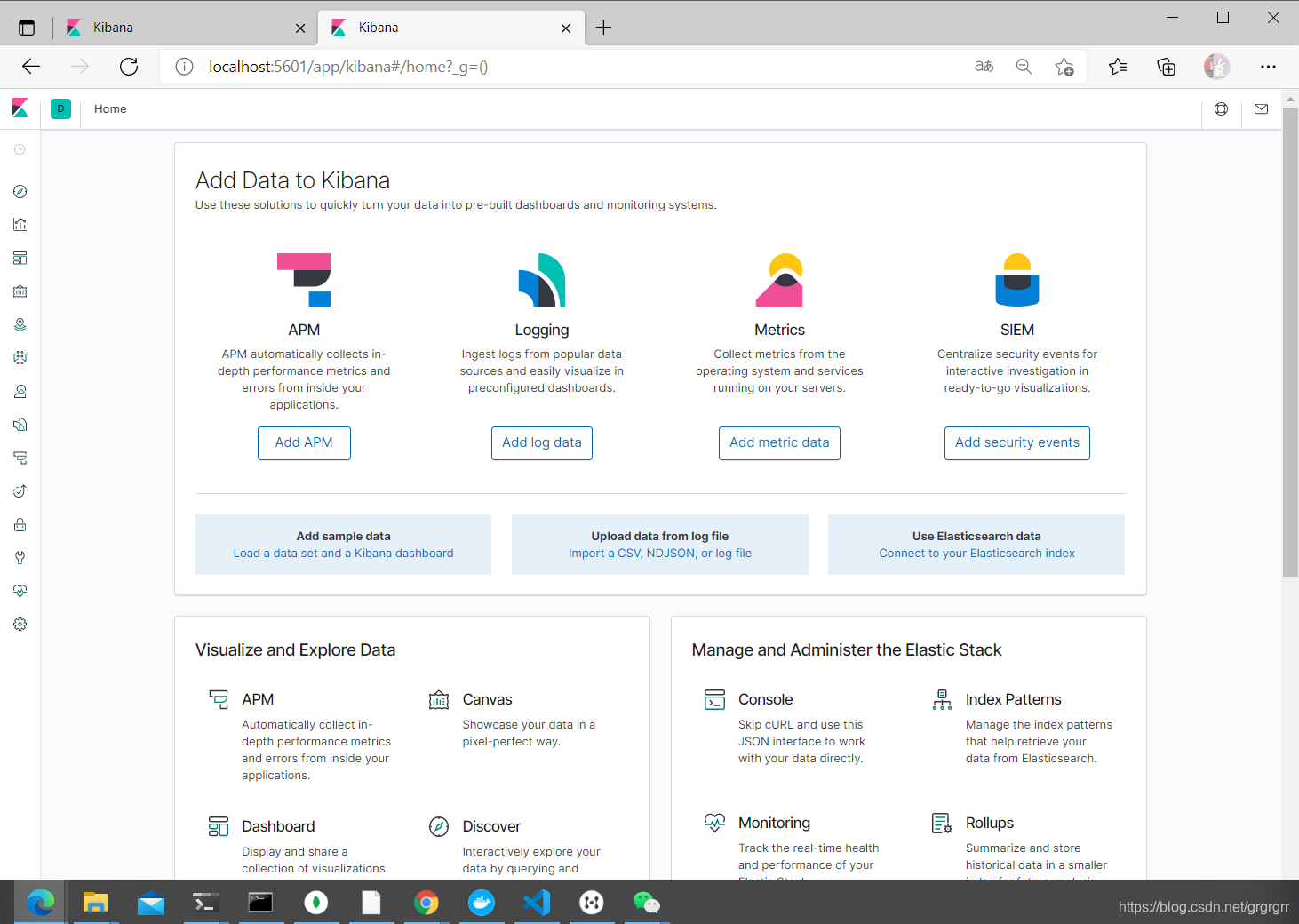
Task: Click the Logging logo in Add Data
Action: [542, 280]
